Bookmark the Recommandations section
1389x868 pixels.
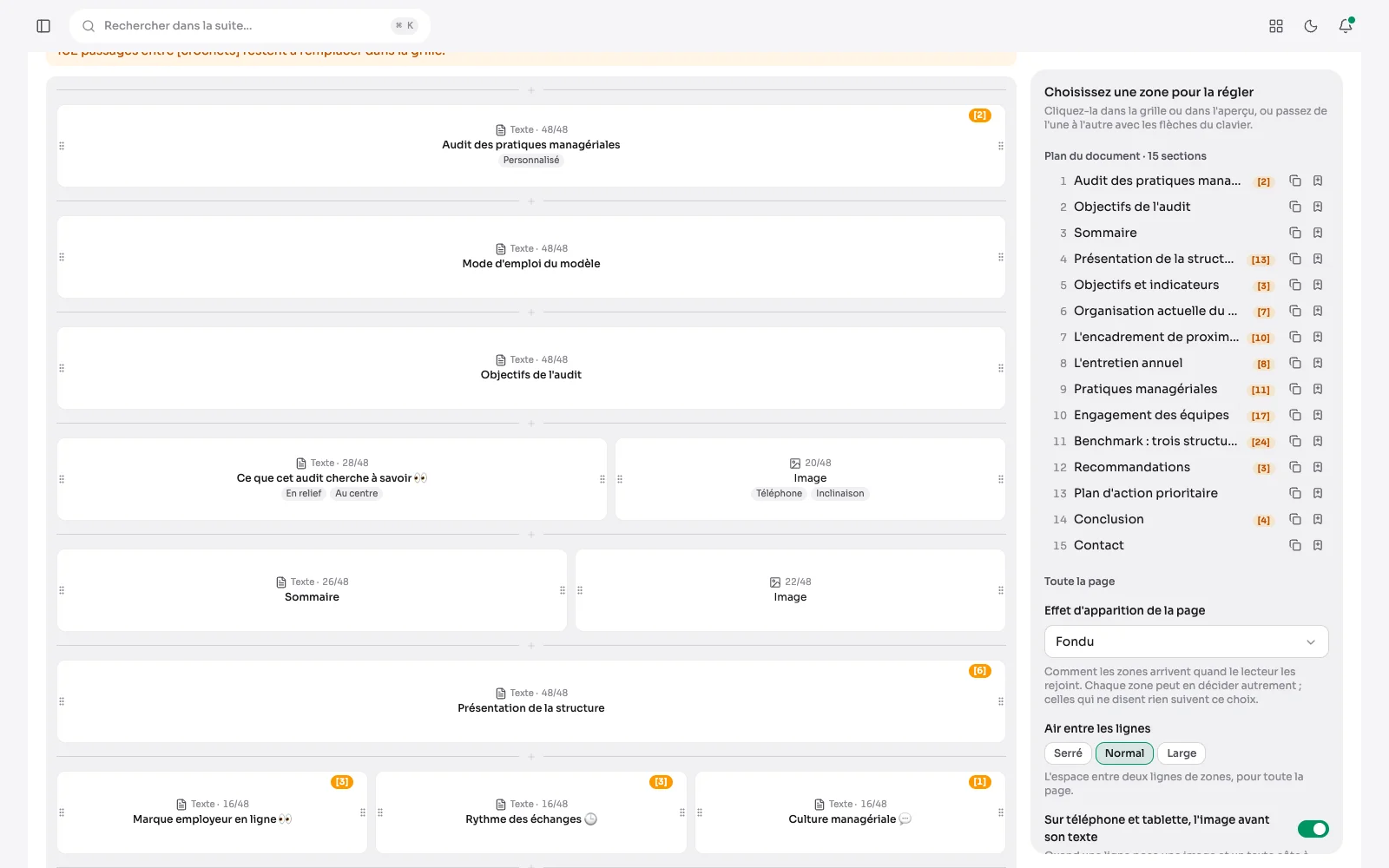click(x=1318, y=467)
